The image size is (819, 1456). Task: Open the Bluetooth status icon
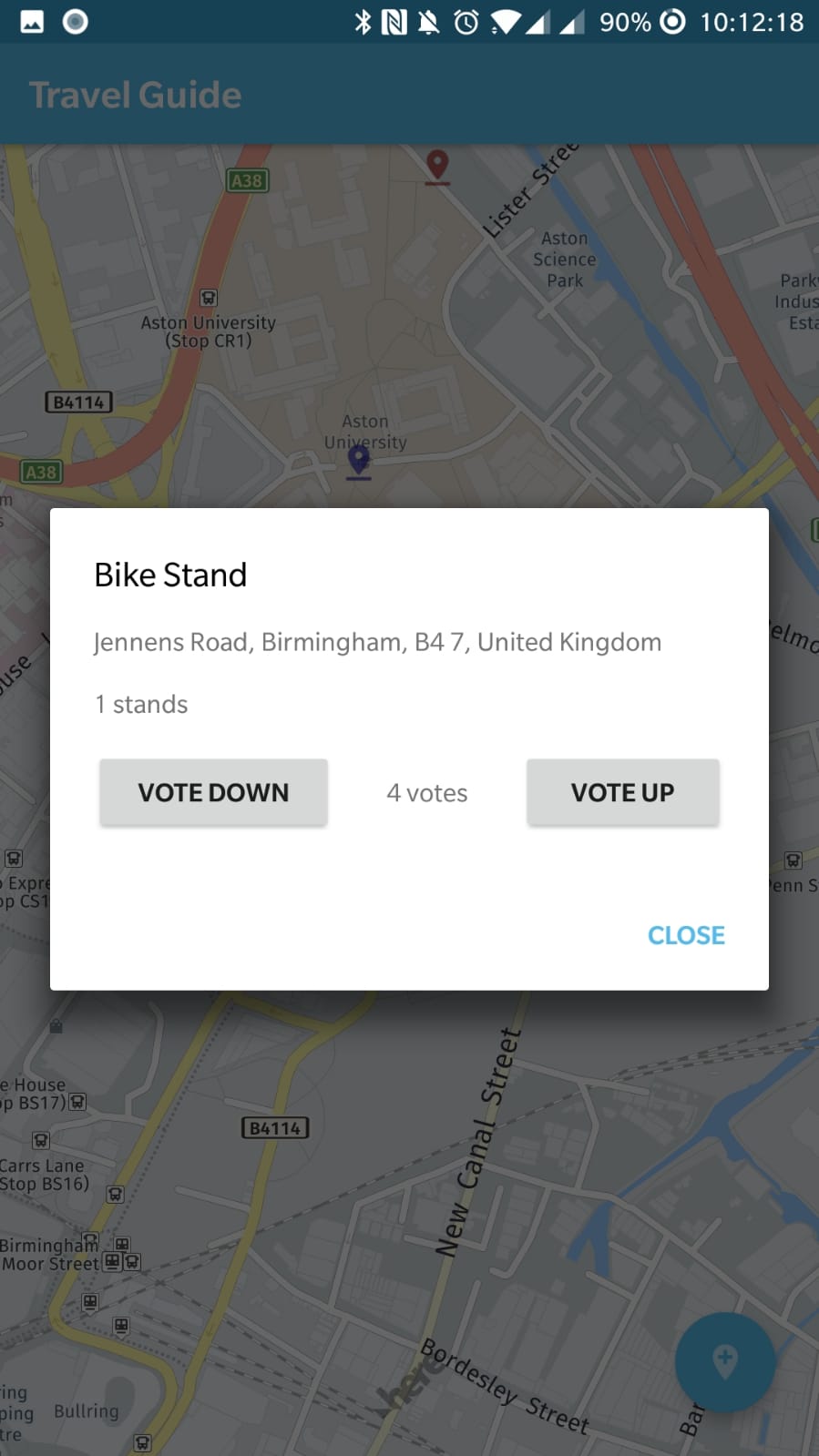point(363,22)
